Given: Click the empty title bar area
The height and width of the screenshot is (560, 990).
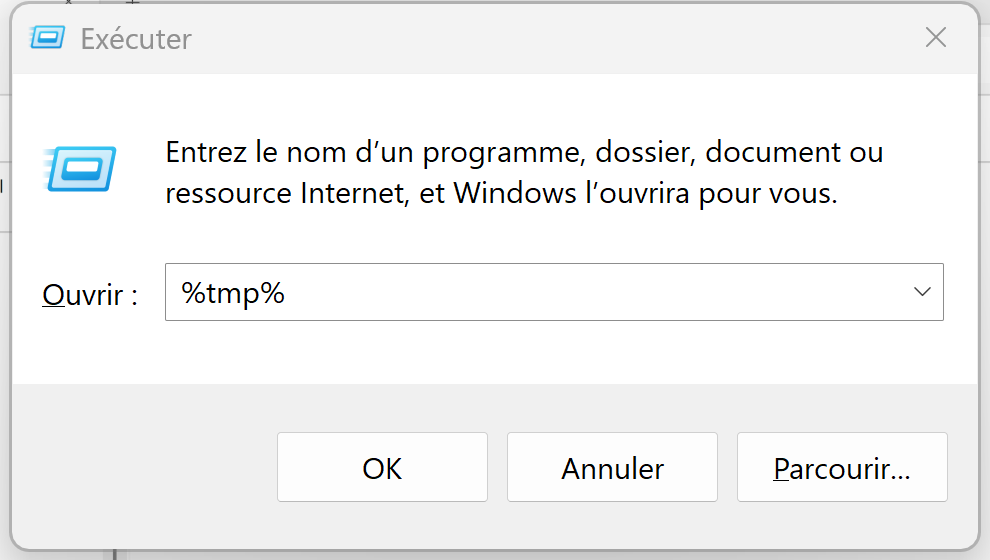Looking at the screenshot, I should pyautogui.click(x=550, y=39).
